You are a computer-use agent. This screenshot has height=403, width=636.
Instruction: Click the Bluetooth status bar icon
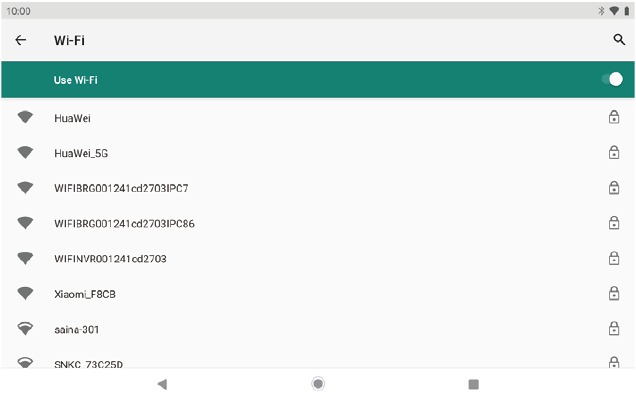601,11
